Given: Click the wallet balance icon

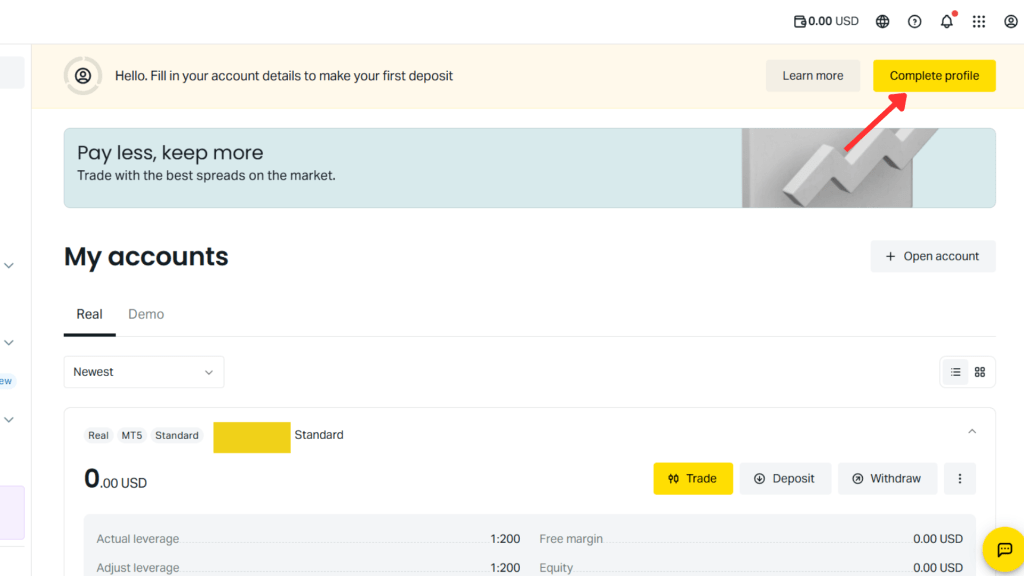Looking at the screenshot, I should tap(799, 21).
